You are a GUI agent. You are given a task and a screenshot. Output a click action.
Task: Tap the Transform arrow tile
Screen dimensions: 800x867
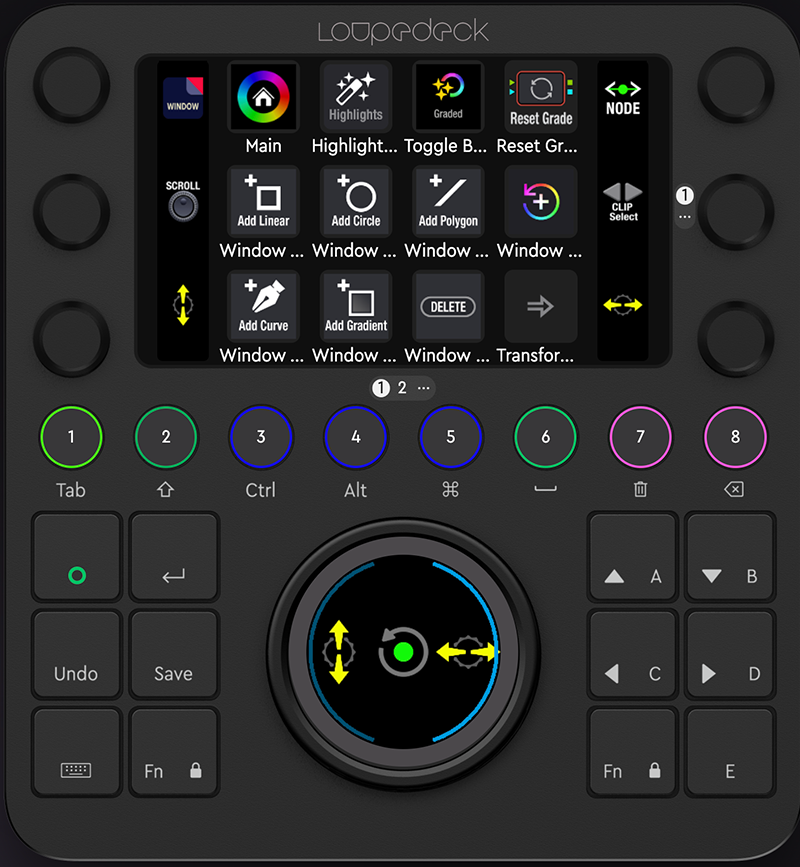point(539,306)
